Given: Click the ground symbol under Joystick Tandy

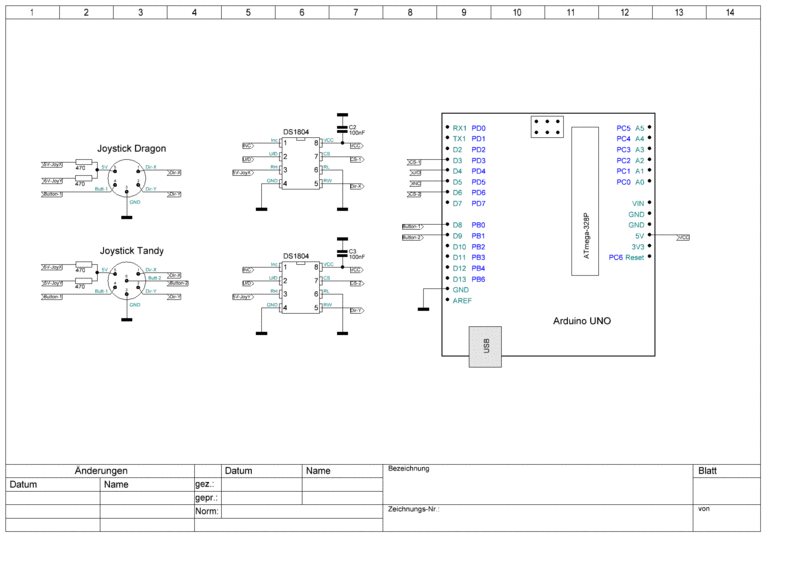Looking at the screenshot, I should 127,319.
